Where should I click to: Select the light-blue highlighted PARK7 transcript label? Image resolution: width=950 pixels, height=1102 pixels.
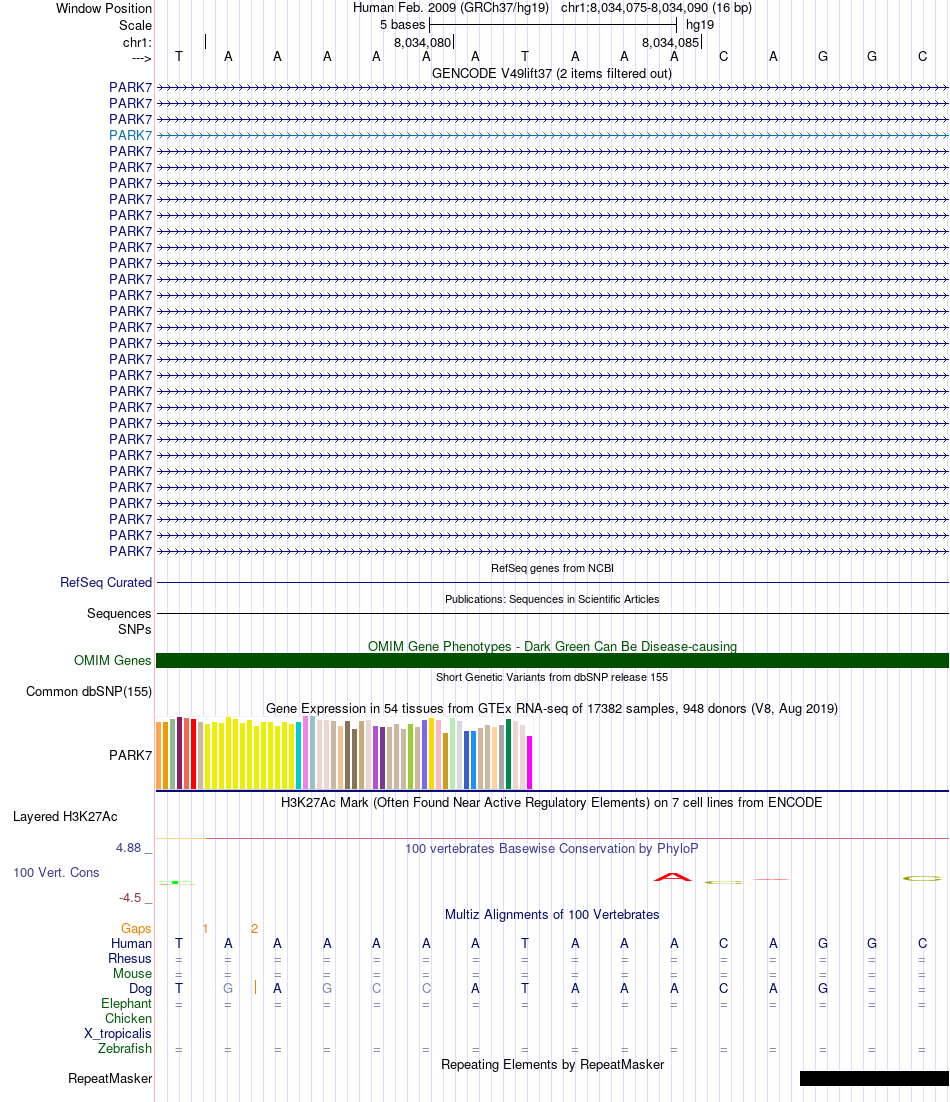click(131, 135)
